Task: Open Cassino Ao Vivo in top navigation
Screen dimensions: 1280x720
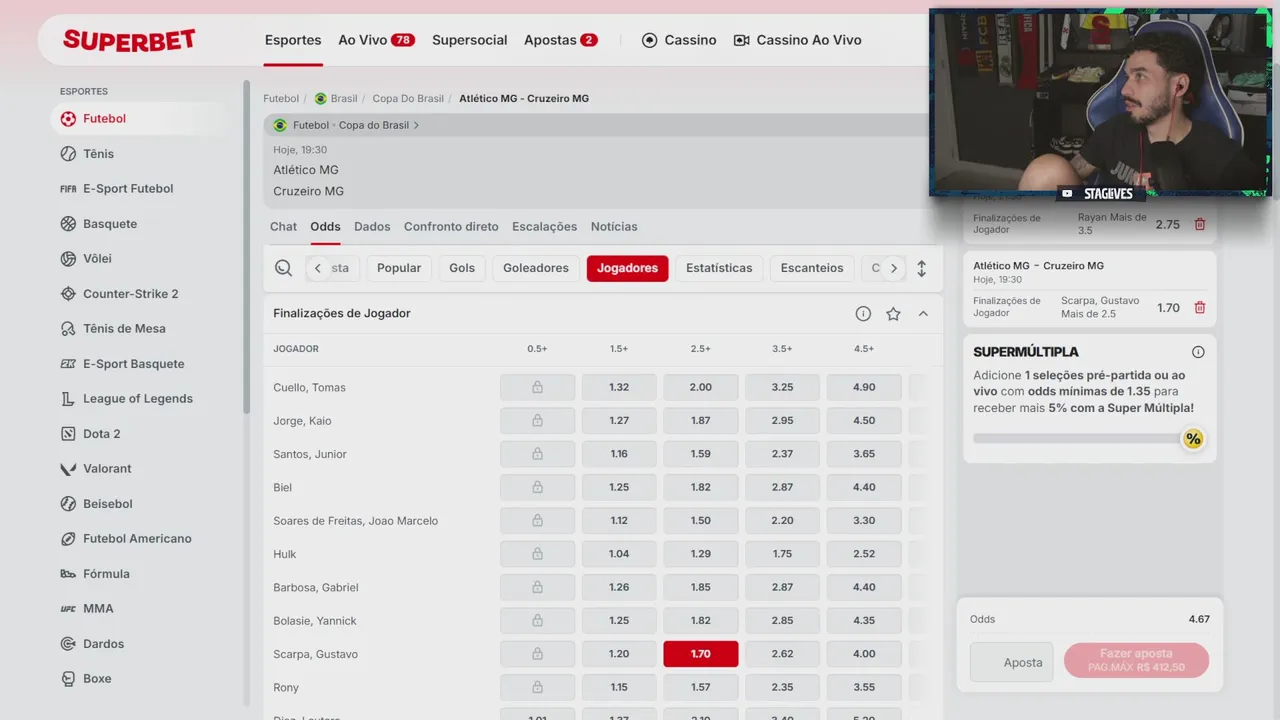Action: [x=797, y=40]
